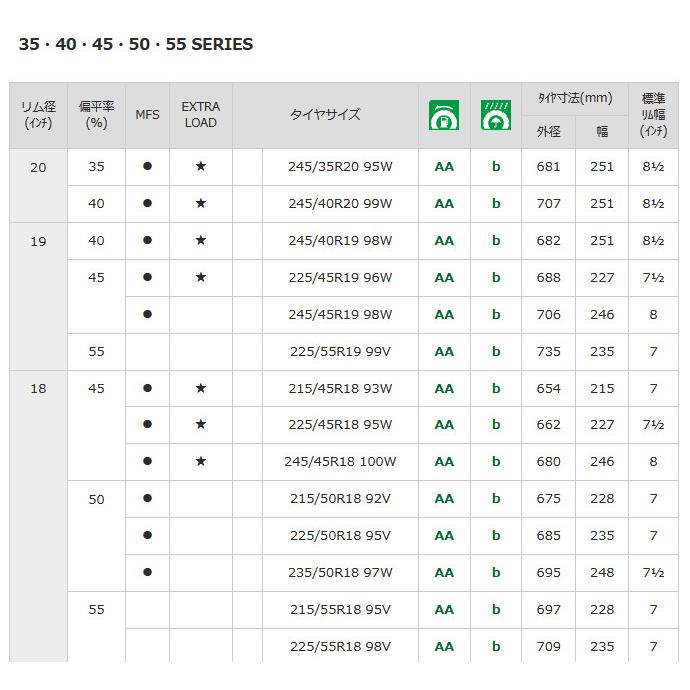This screenshot has height=690, width=690.
Task: Click the fuel efficiency rolling resistance icon
Action: [444, 115]
